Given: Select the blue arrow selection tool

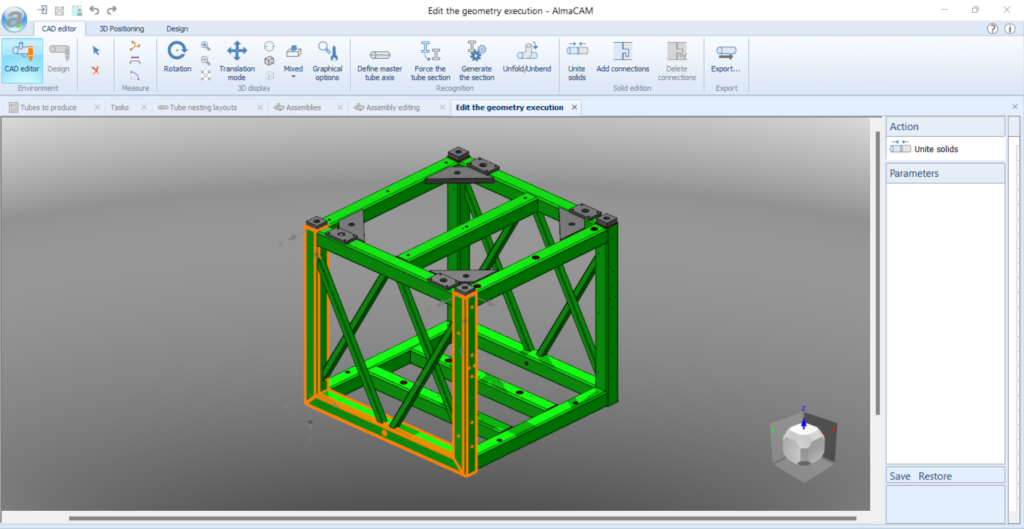Looking at the screenshot, I should tap(96, 50).
